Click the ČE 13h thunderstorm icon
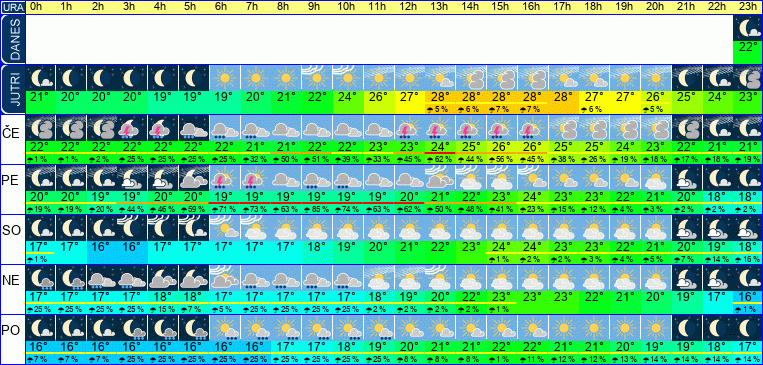 (x=440, y=128)
